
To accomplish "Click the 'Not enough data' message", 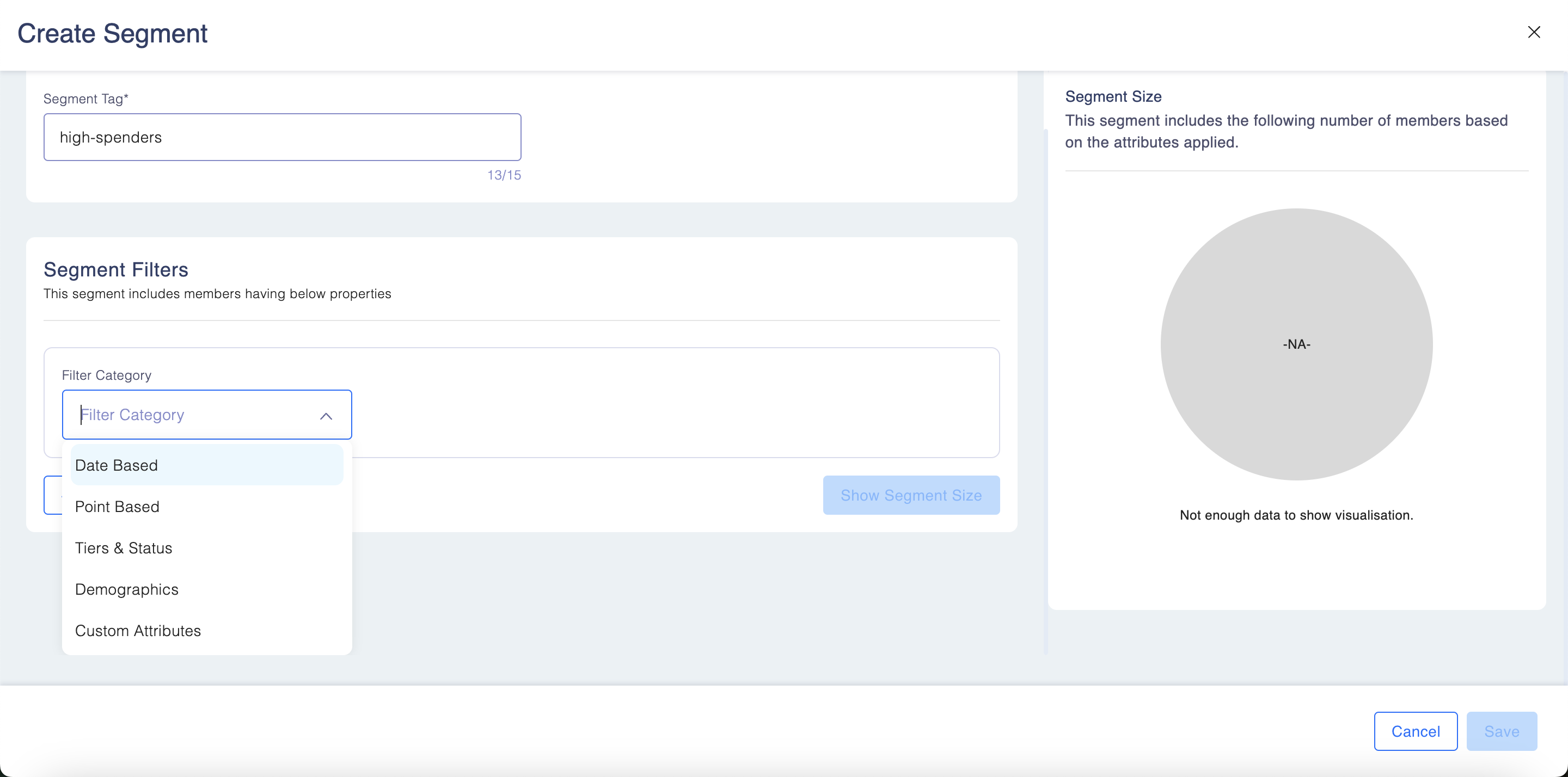I will [x=1296, y=515].
